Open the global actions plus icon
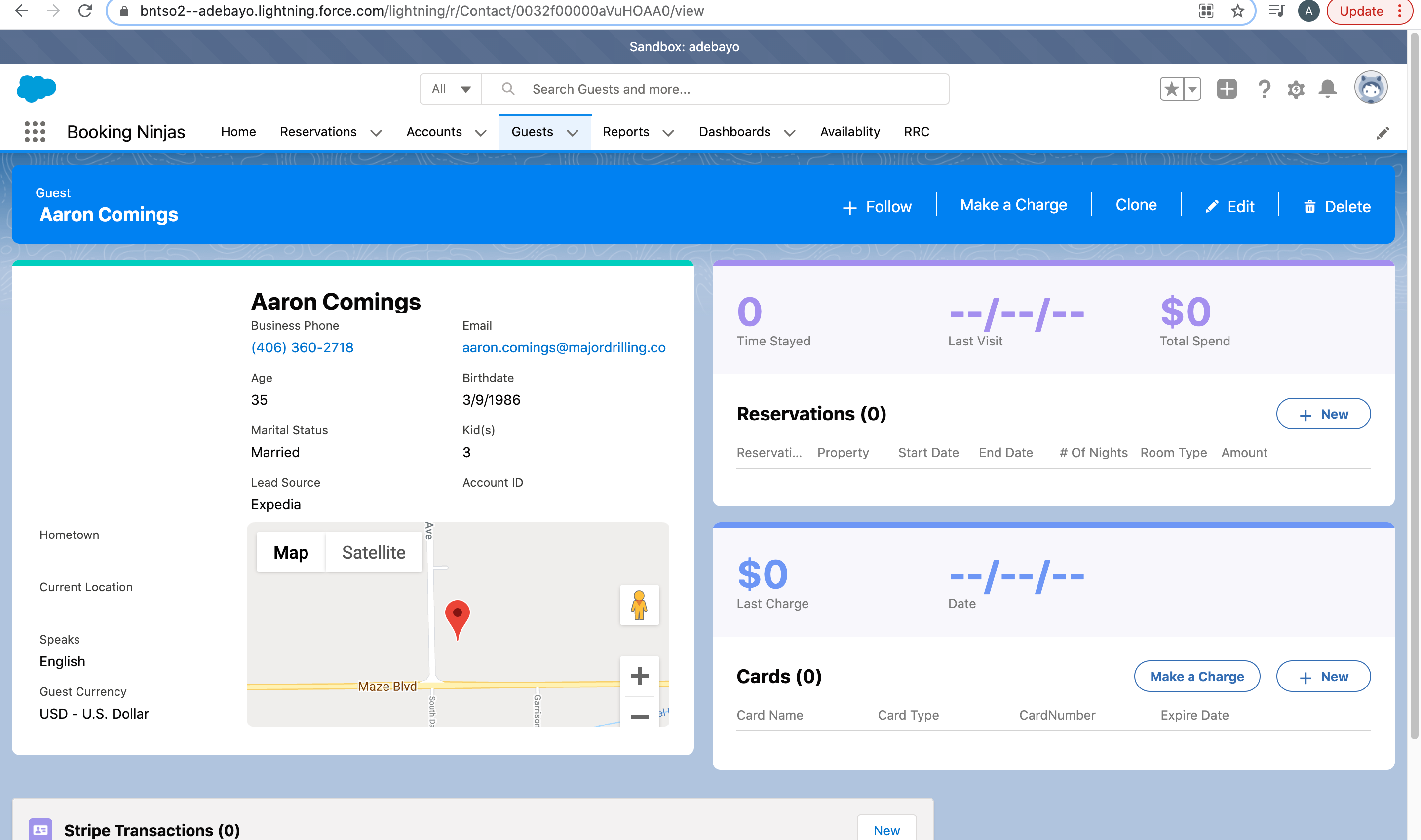 point(1227,89)
